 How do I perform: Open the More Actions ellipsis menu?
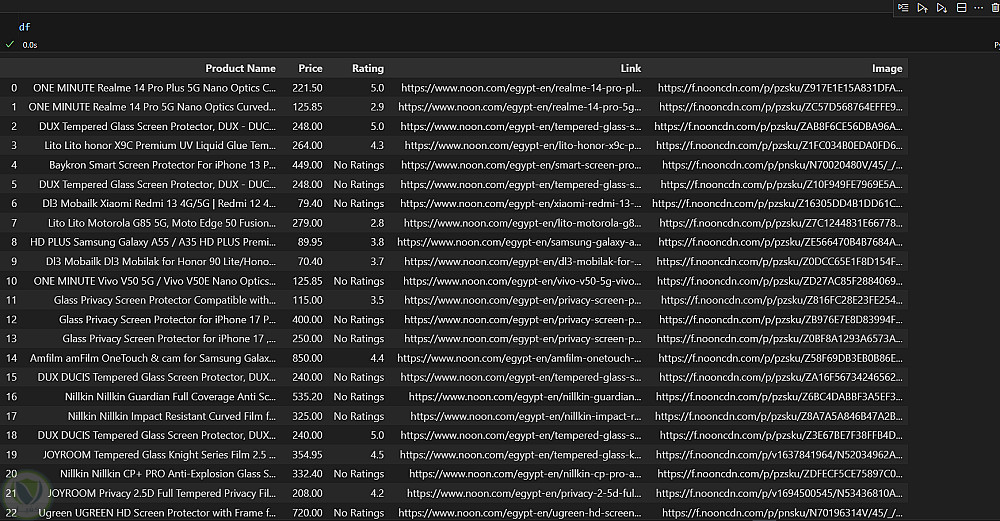coord(978,8)
